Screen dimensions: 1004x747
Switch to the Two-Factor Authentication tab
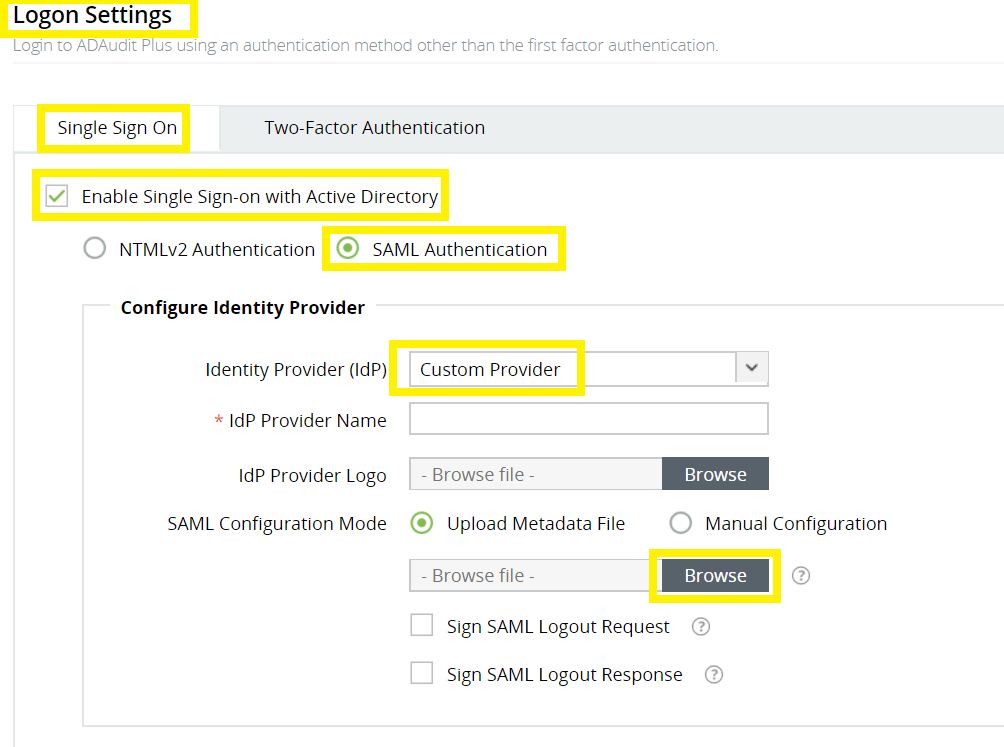pos(374,128)
